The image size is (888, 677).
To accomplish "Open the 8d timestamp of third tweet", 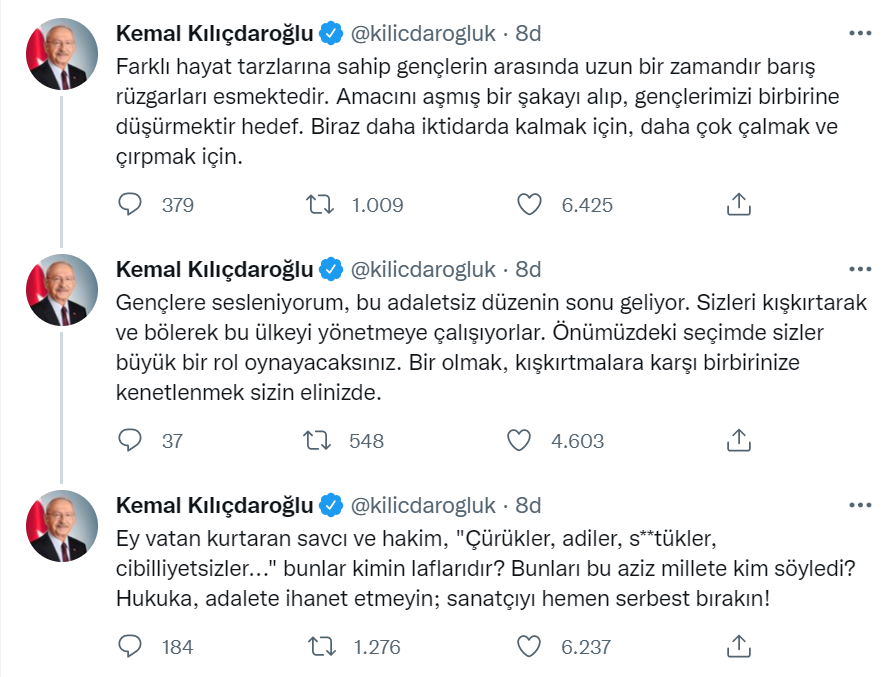I will pyautogui.click(x=528, y=504).
